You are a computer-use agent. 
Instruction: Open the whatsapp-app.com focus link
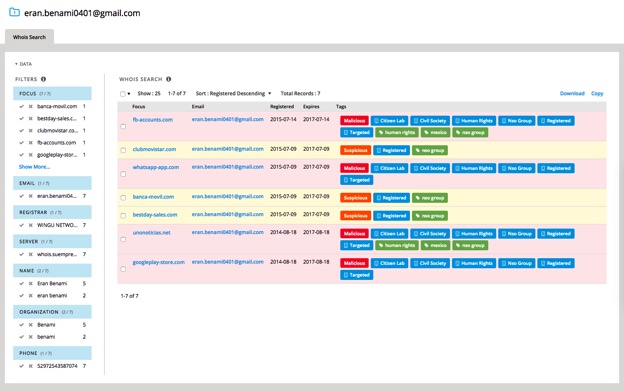(x=156, y=167)
